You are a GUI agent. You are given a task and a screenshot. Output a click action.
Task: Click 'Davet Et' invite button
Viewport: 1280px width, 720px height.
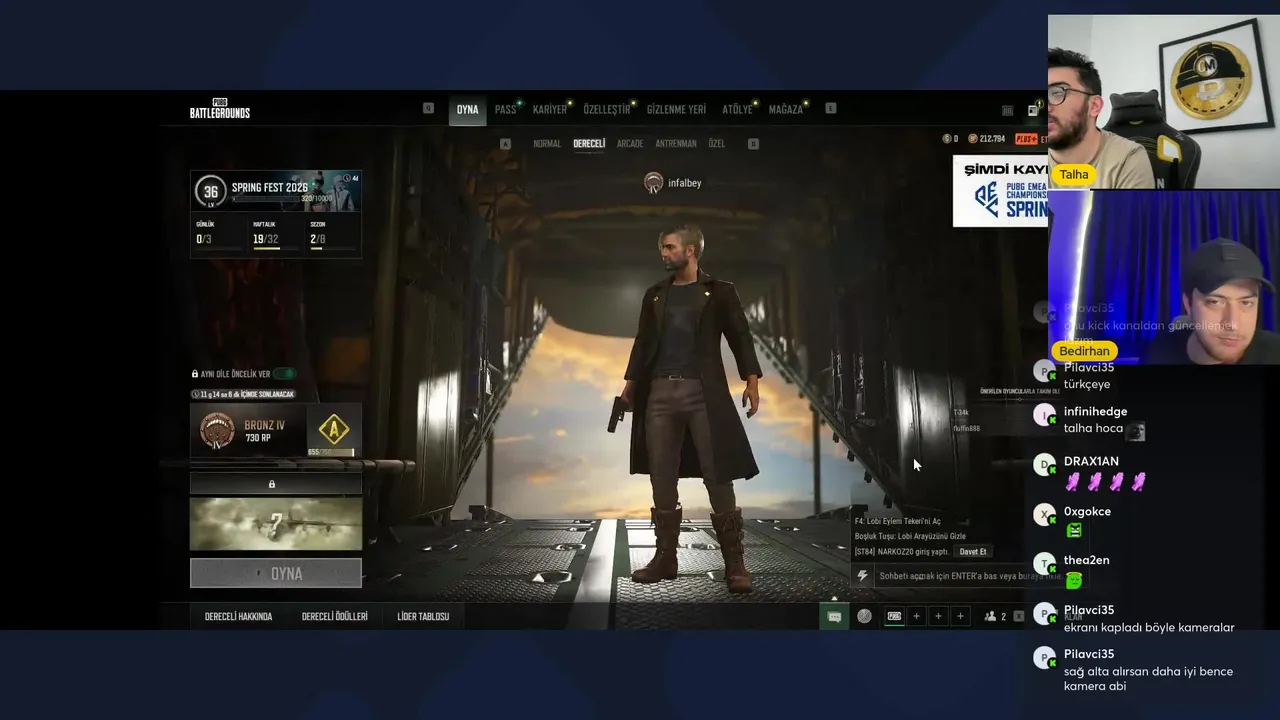(x=973, y=552)
